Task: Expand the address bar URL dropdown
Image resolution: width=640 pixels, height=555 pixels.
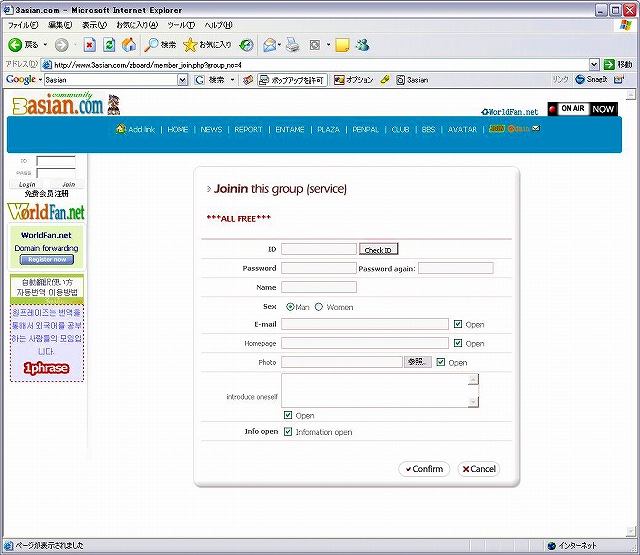Action: pos(594,64)
